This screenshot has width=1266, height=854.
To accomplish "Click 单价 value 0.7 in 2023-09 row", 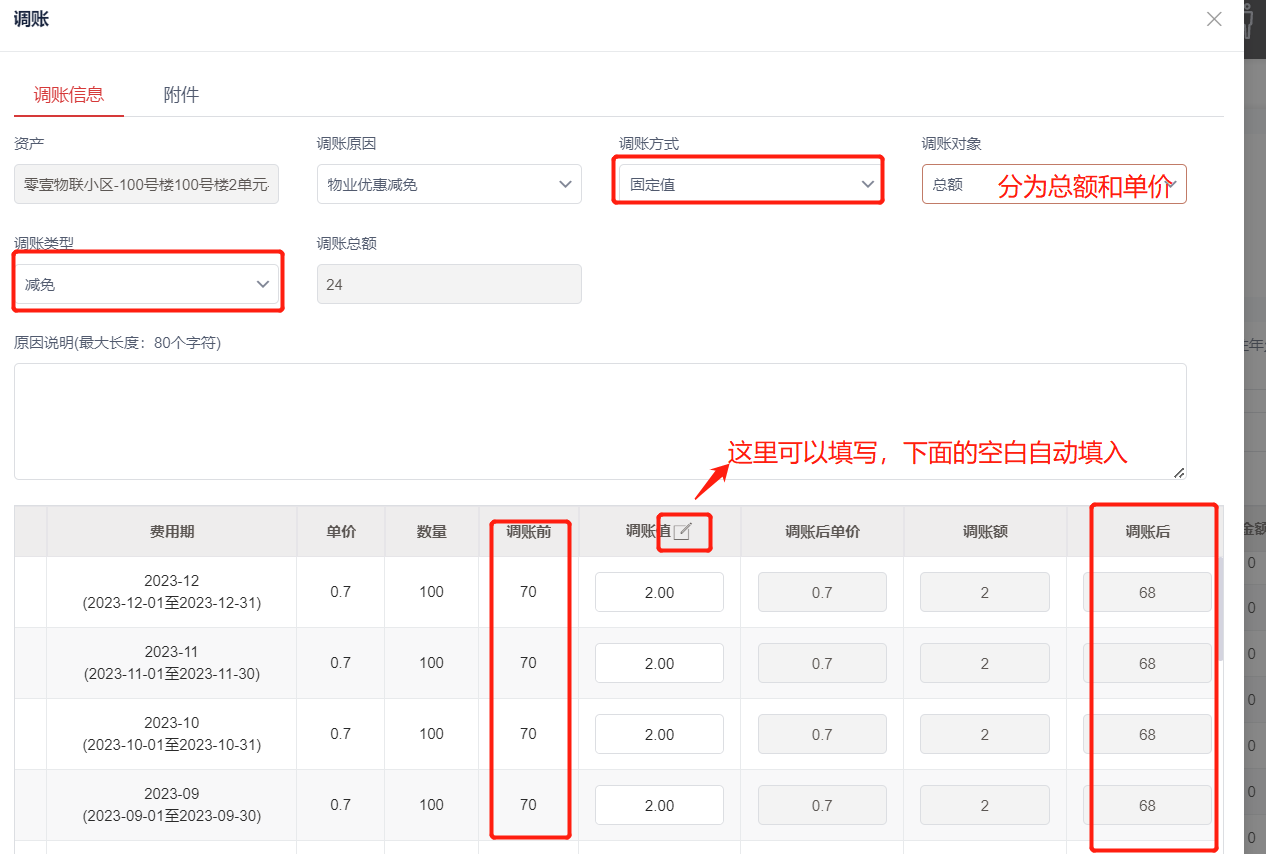I will (341, 805).
